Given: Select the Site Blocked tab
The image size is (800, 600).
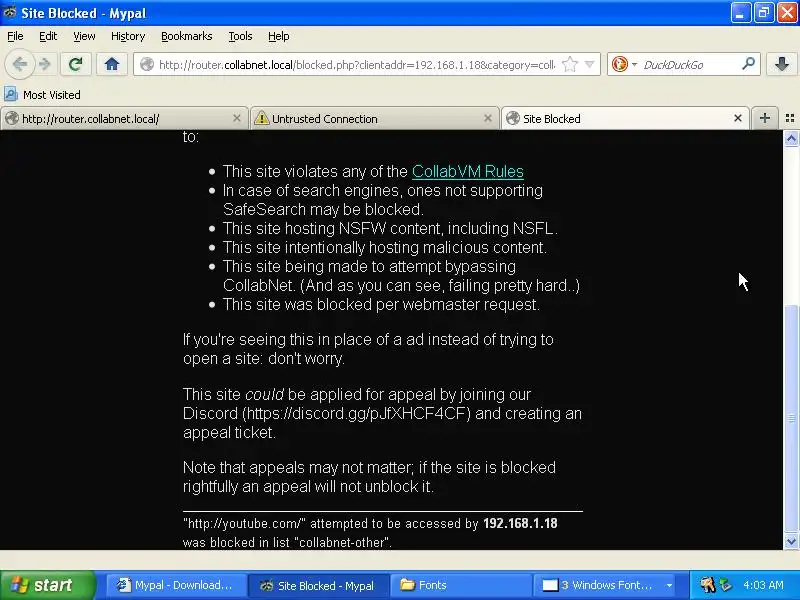Looking at the screenshot, I should [625, 118].
